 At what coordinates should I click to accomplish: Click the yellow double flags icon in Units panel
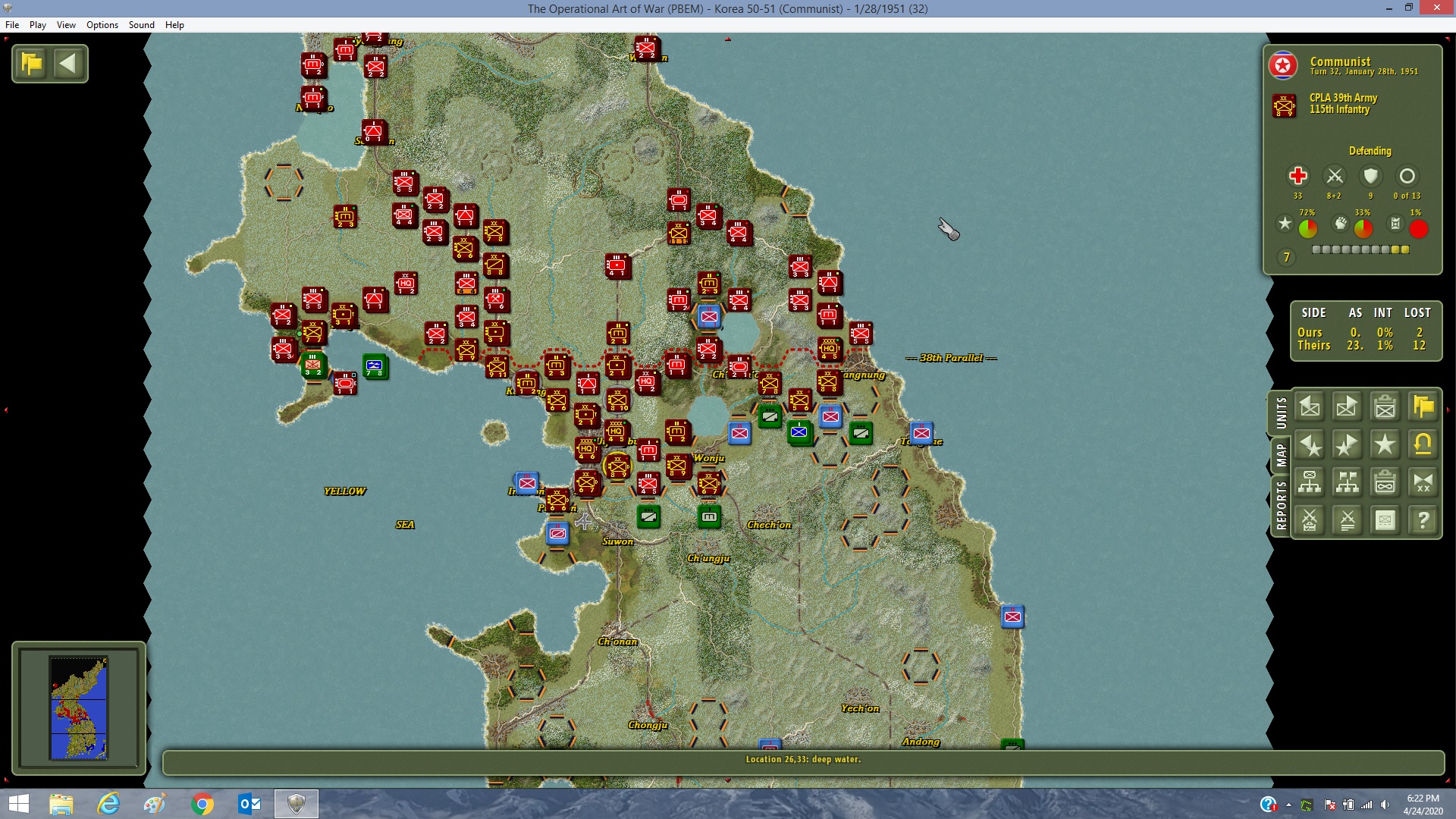(1423, 407)
